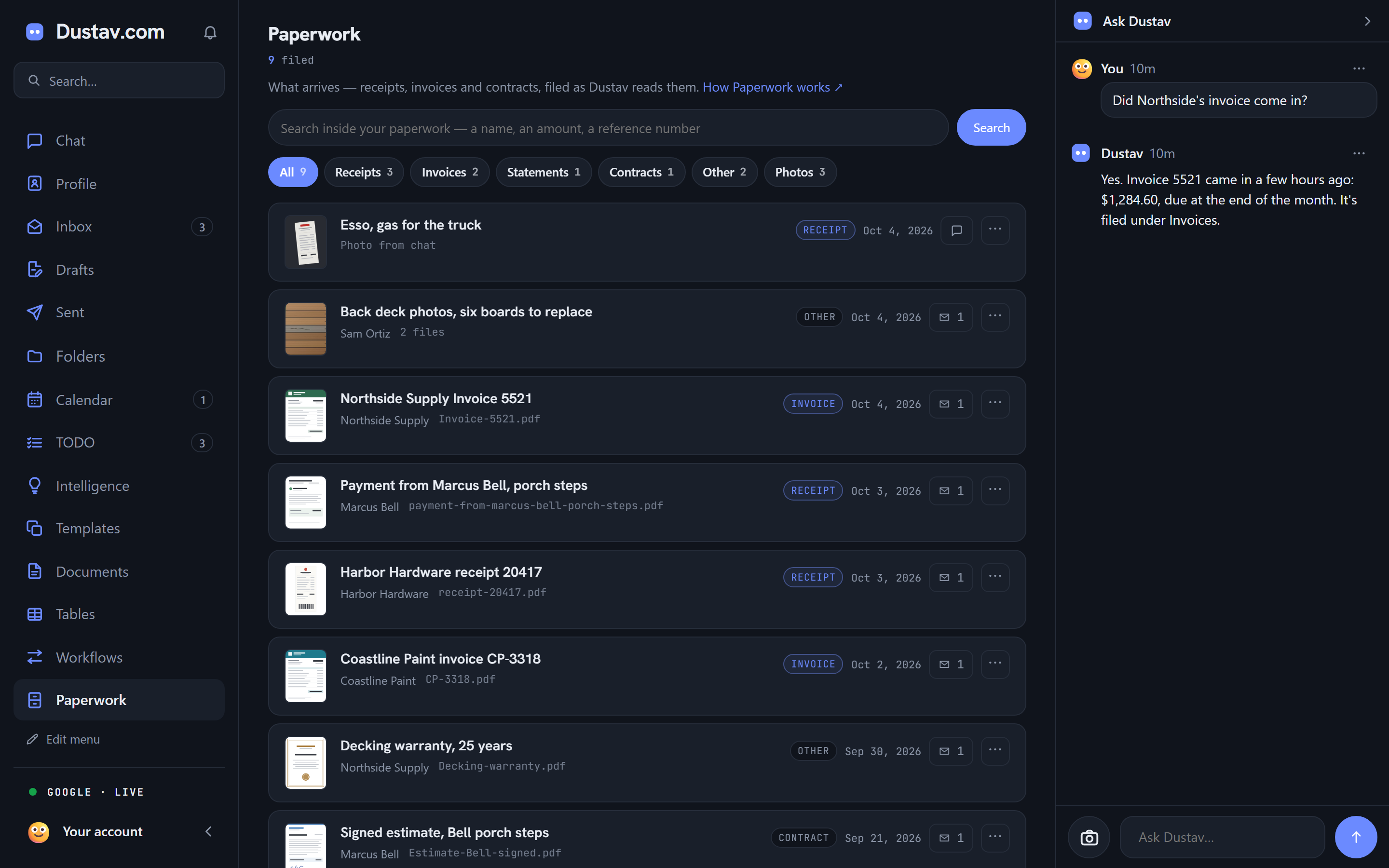1389x868 pixels.
Task: Go to Profile in the sidebar
Action: coord(119,184)
